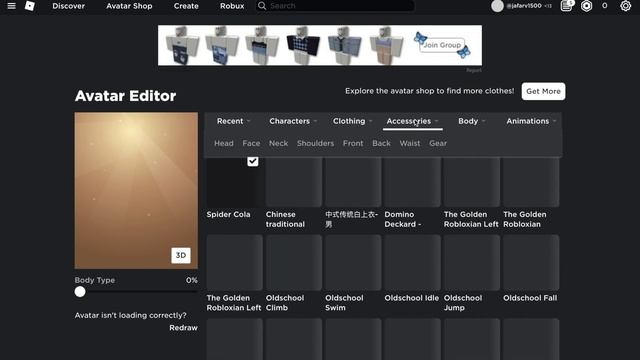Select the Neck accessory subcategory
This screenshot has height=360, width=640.
pos(278,143)
